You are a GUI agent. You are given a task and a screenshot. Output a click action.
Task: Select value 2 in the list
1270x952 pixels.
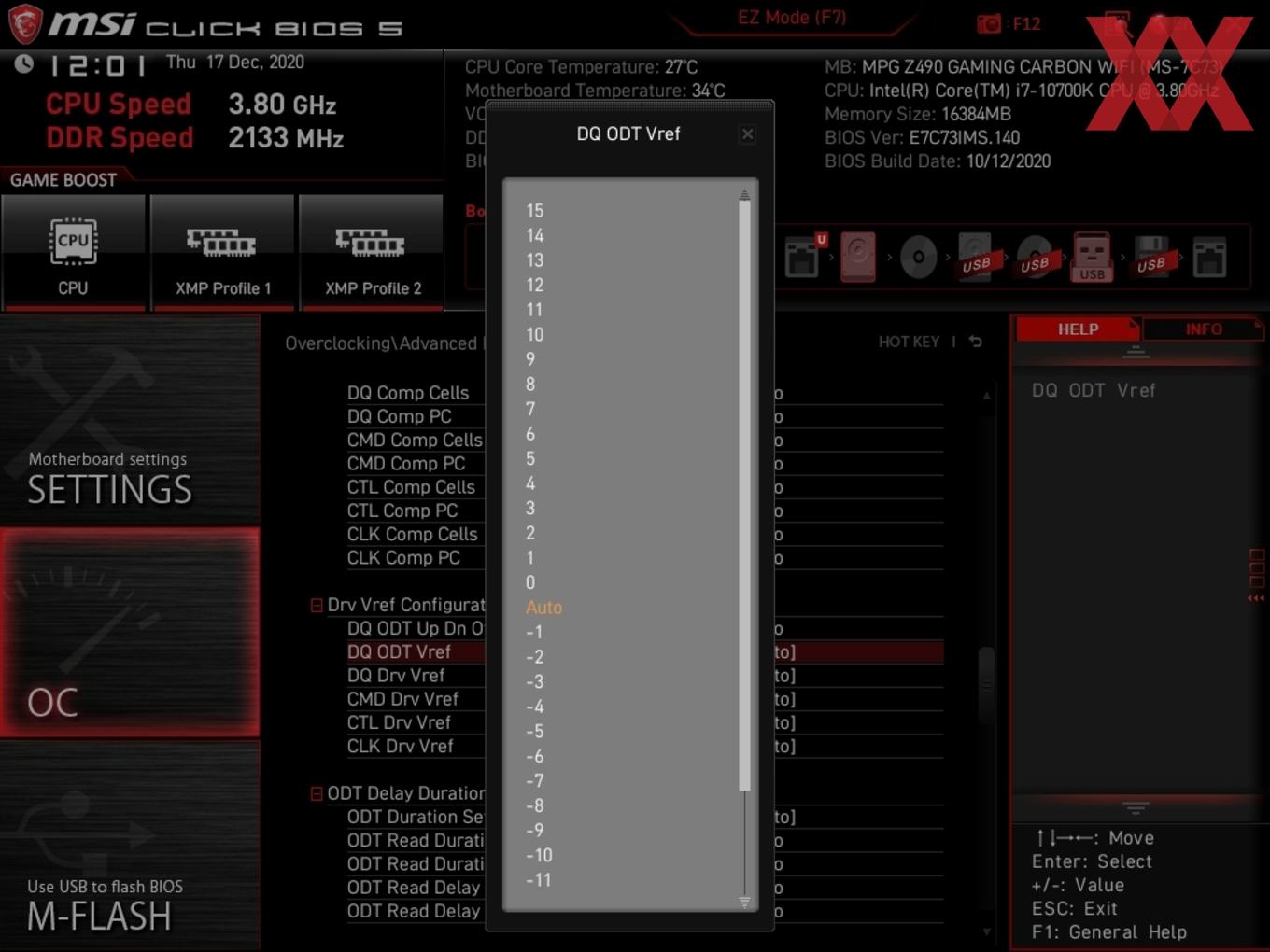coord(530,533)
